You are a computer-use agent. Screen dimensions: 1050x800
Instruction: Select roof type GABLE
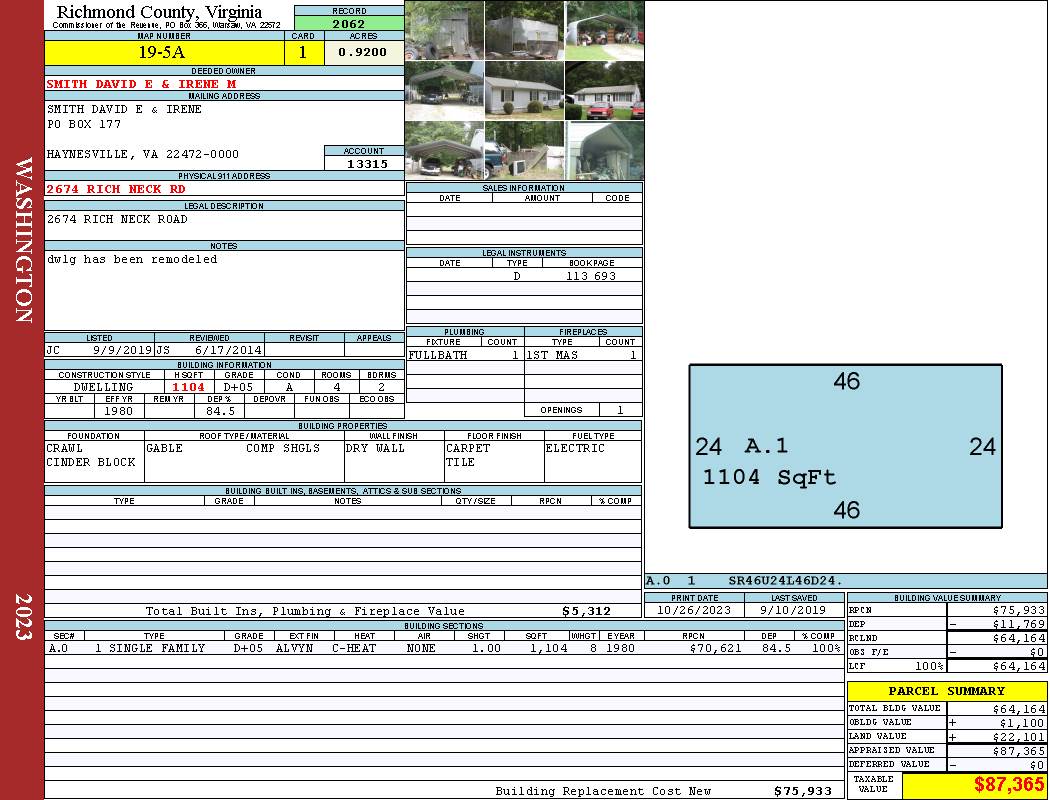(x=164, y=448)
